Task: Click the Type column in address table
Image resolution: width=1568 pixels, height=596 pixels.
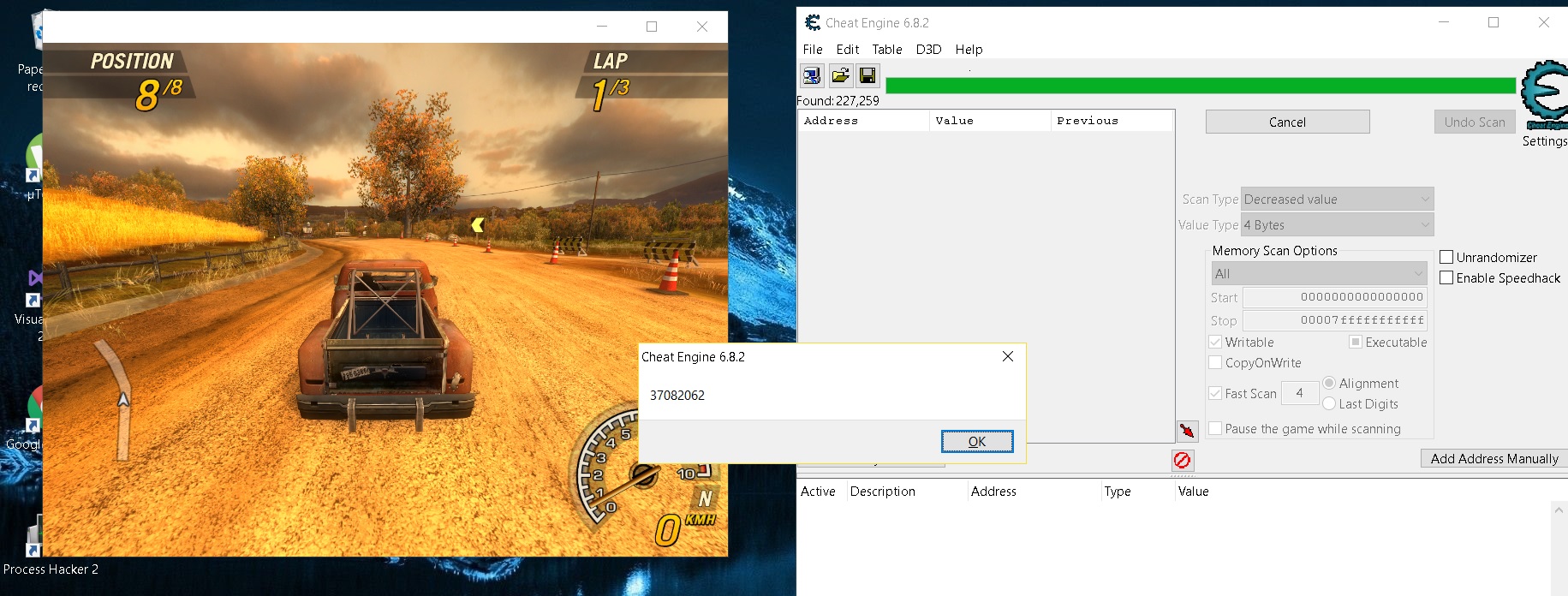Action: tap(1138, 492)
